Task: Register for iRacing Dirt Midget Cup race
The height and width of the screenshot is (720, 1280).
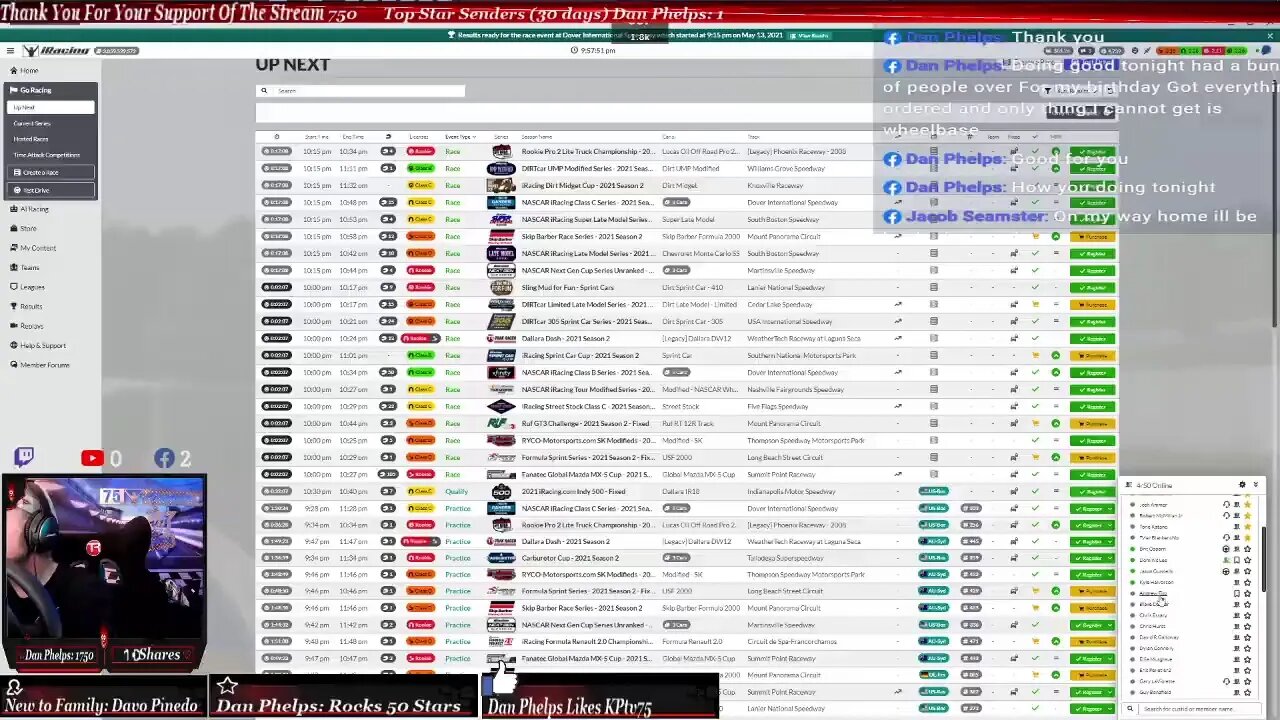Action: coord(1092,186)
